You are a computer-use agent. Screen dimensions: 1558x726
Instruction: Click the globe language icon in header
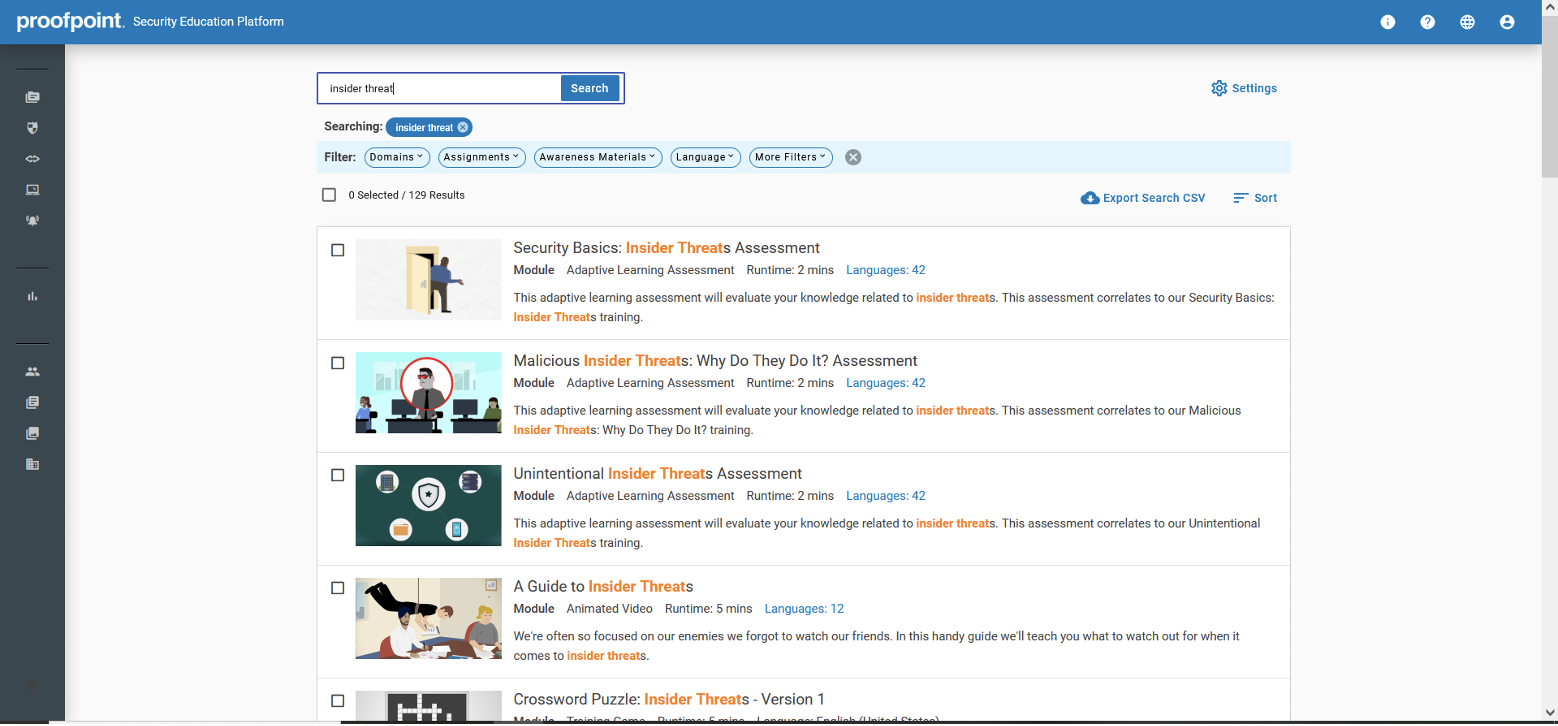pos(1467,22)
